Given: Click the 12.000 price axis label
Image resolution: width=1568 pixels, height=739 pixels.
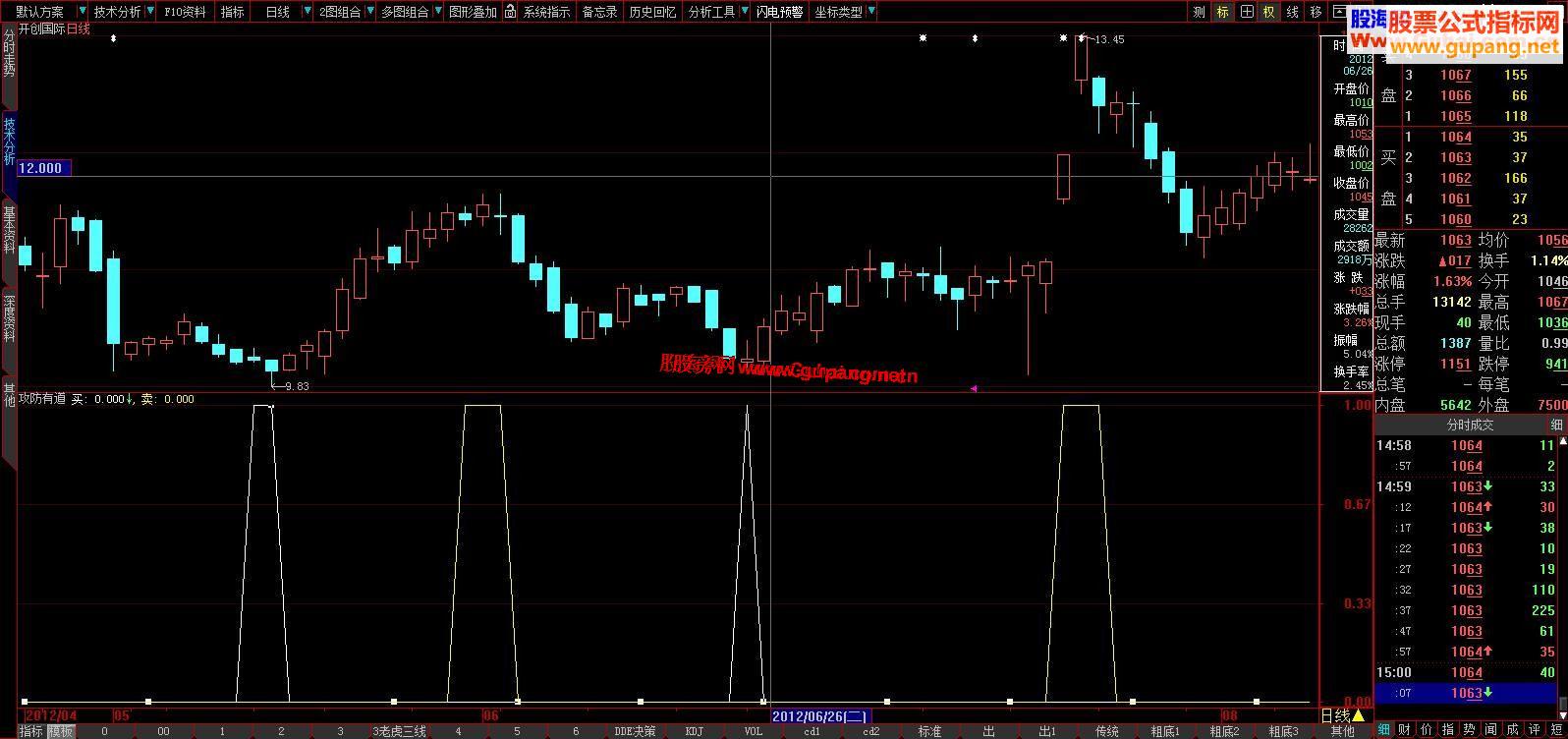Looking at the screenshot, I should coord(44,168).
